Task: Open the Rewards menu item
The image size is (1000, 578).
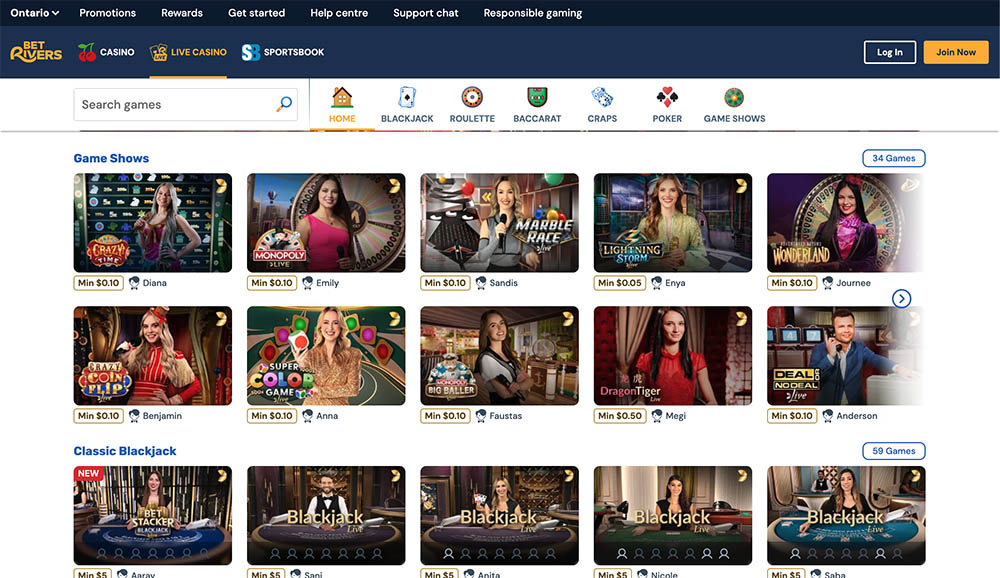Action: tap(182, 13)
